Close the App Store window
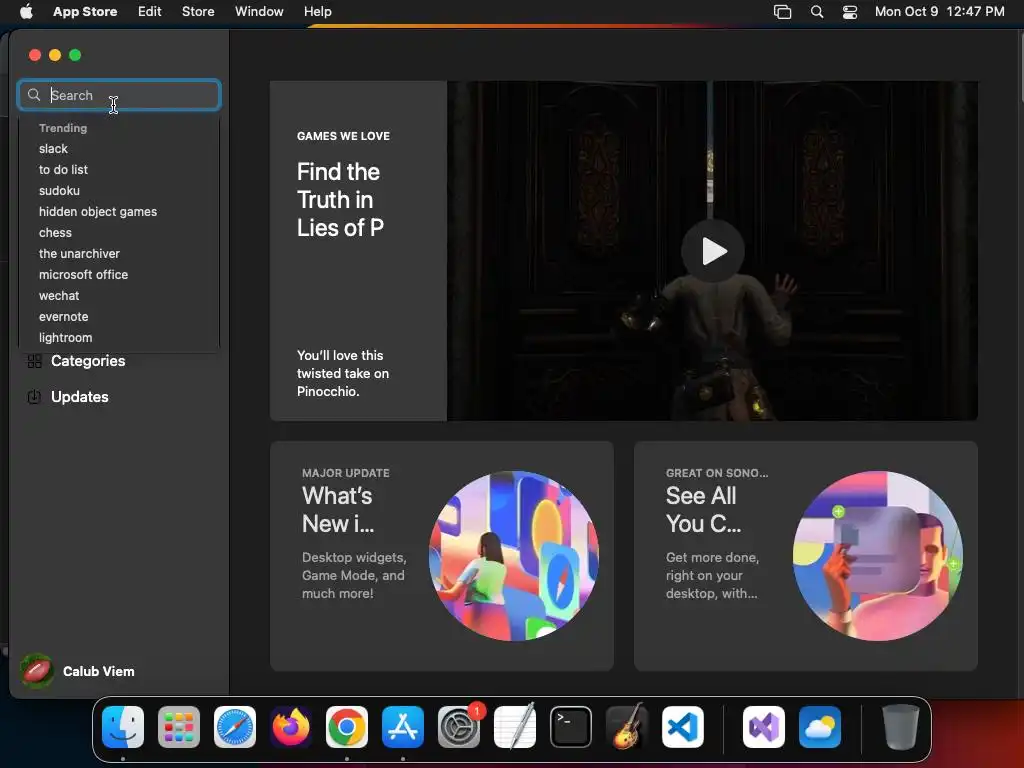The height and width of the screenshot is (768, 1024). pyautogui.click(x=35, y=55)
